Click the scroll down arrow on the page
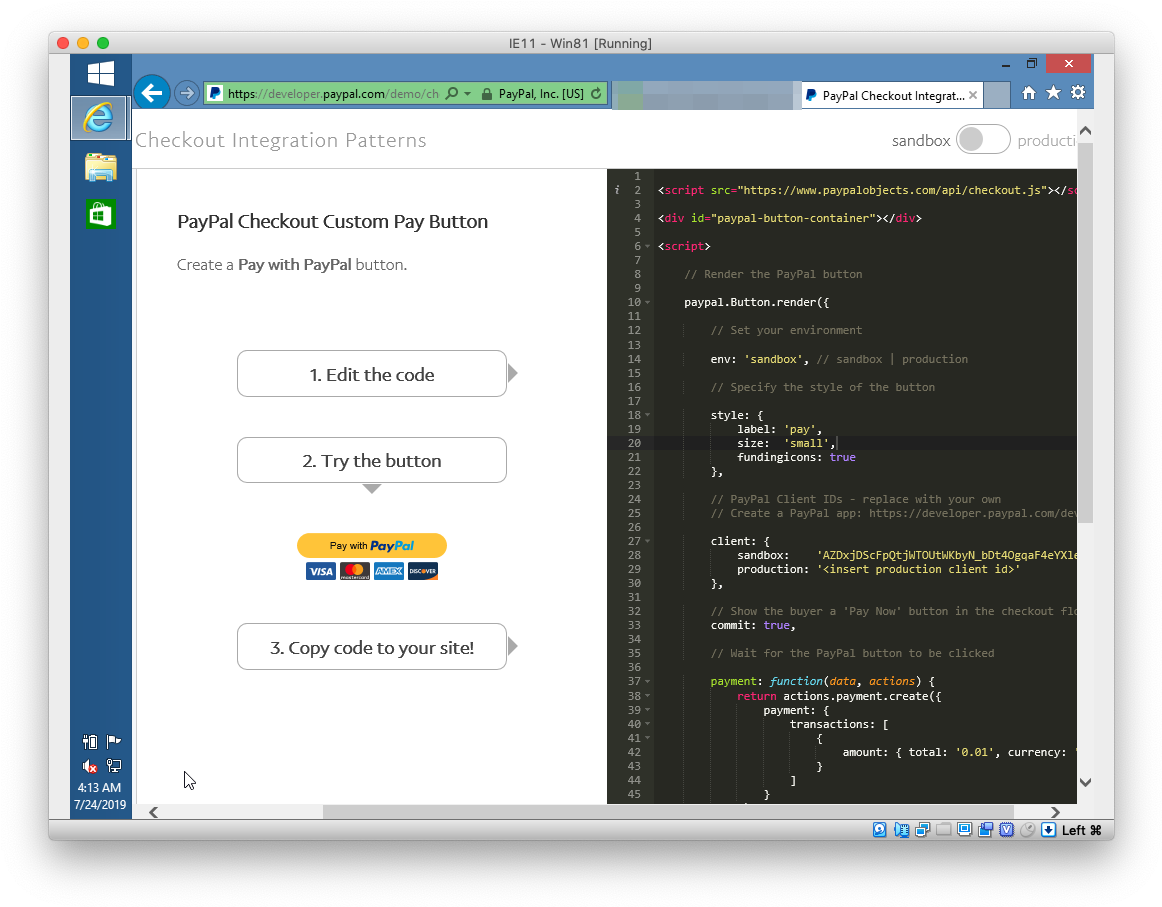 click(x=1085, y=782)
